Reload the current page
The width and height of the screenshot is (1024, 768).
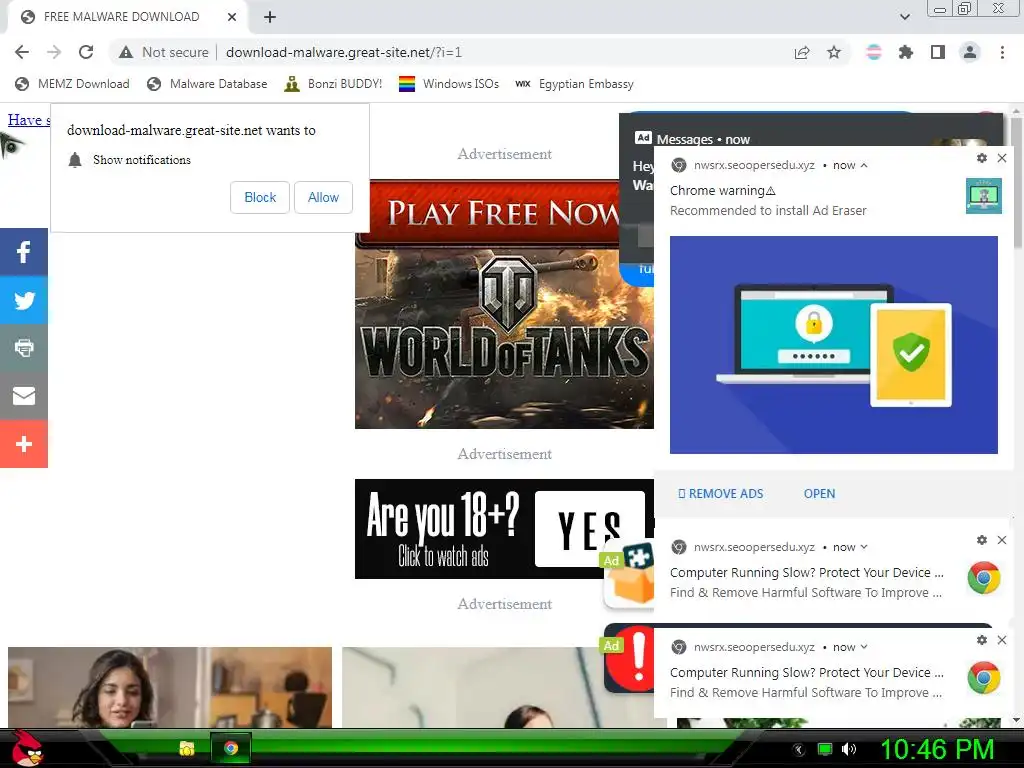(x=86, y=52)
